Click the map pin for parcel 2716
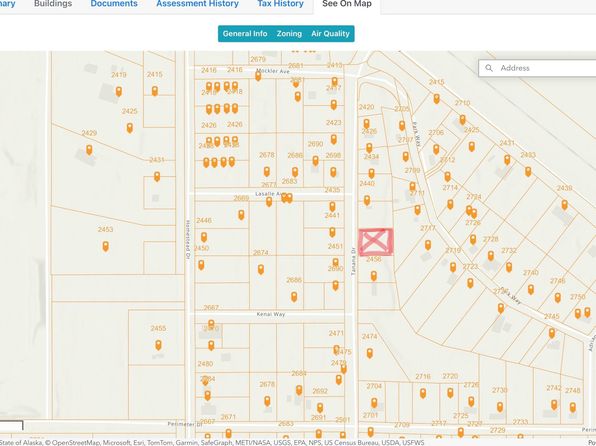This screenshot has width=596, height=446. click(423, 393)
